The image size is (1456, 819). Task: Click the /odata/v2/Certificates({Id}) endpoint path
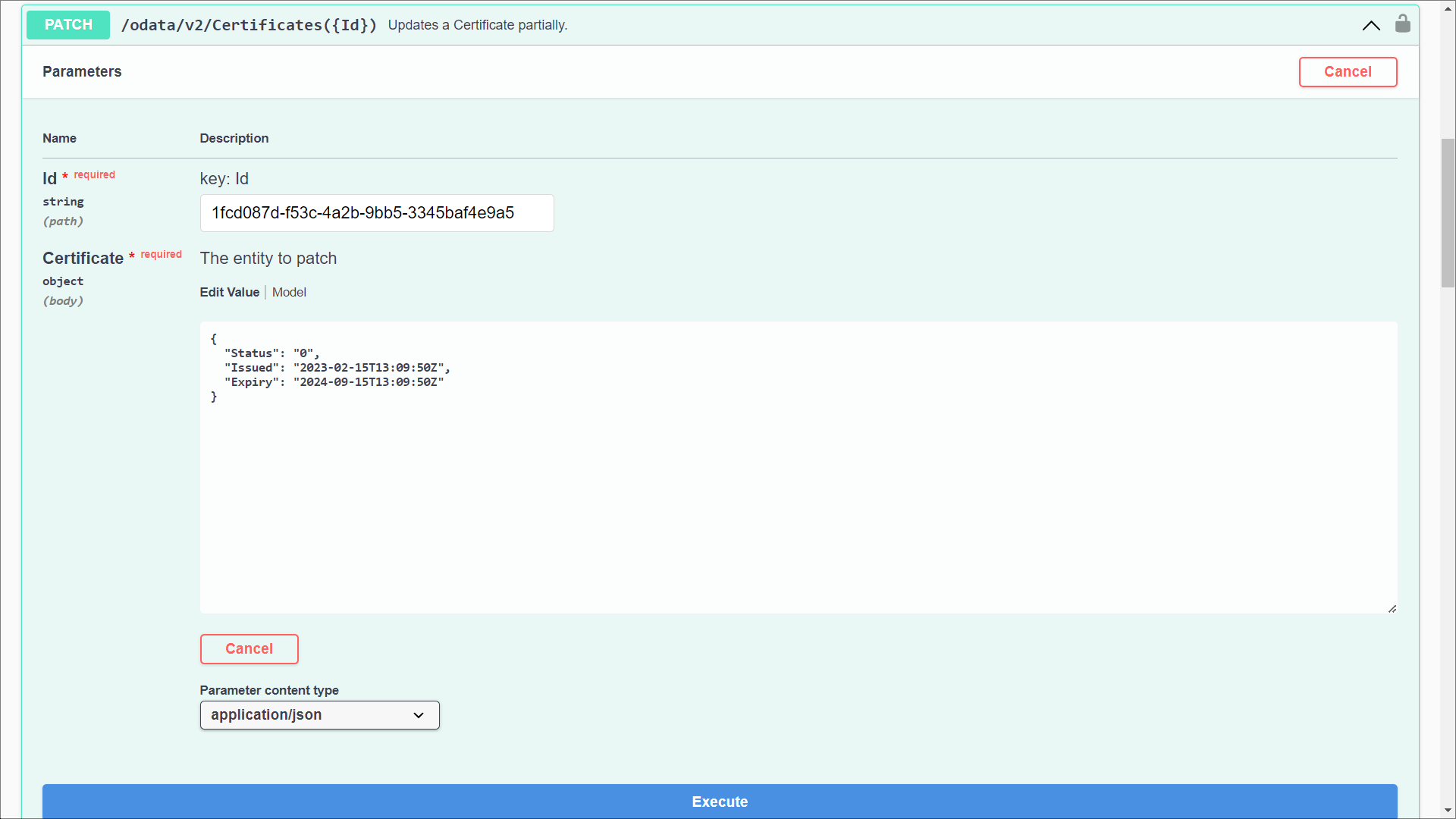[249, 25]
